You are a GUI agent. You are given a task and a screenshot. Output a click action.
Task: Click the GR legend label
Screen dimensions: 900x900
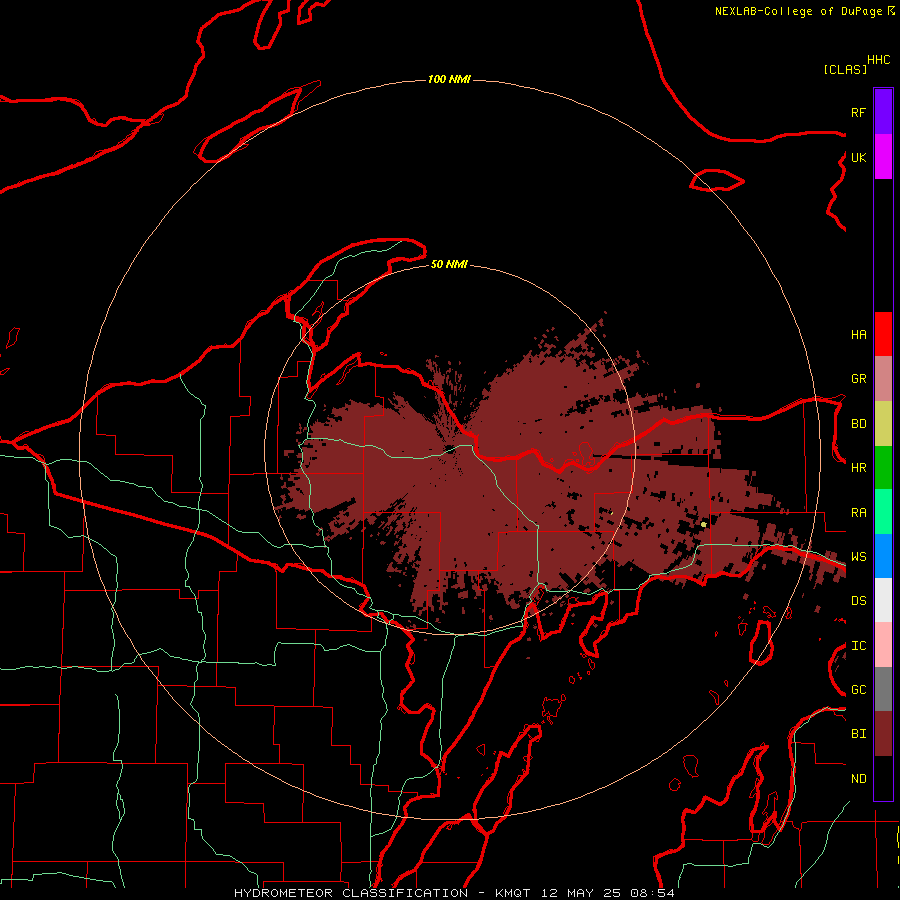[x=858, y=379]
